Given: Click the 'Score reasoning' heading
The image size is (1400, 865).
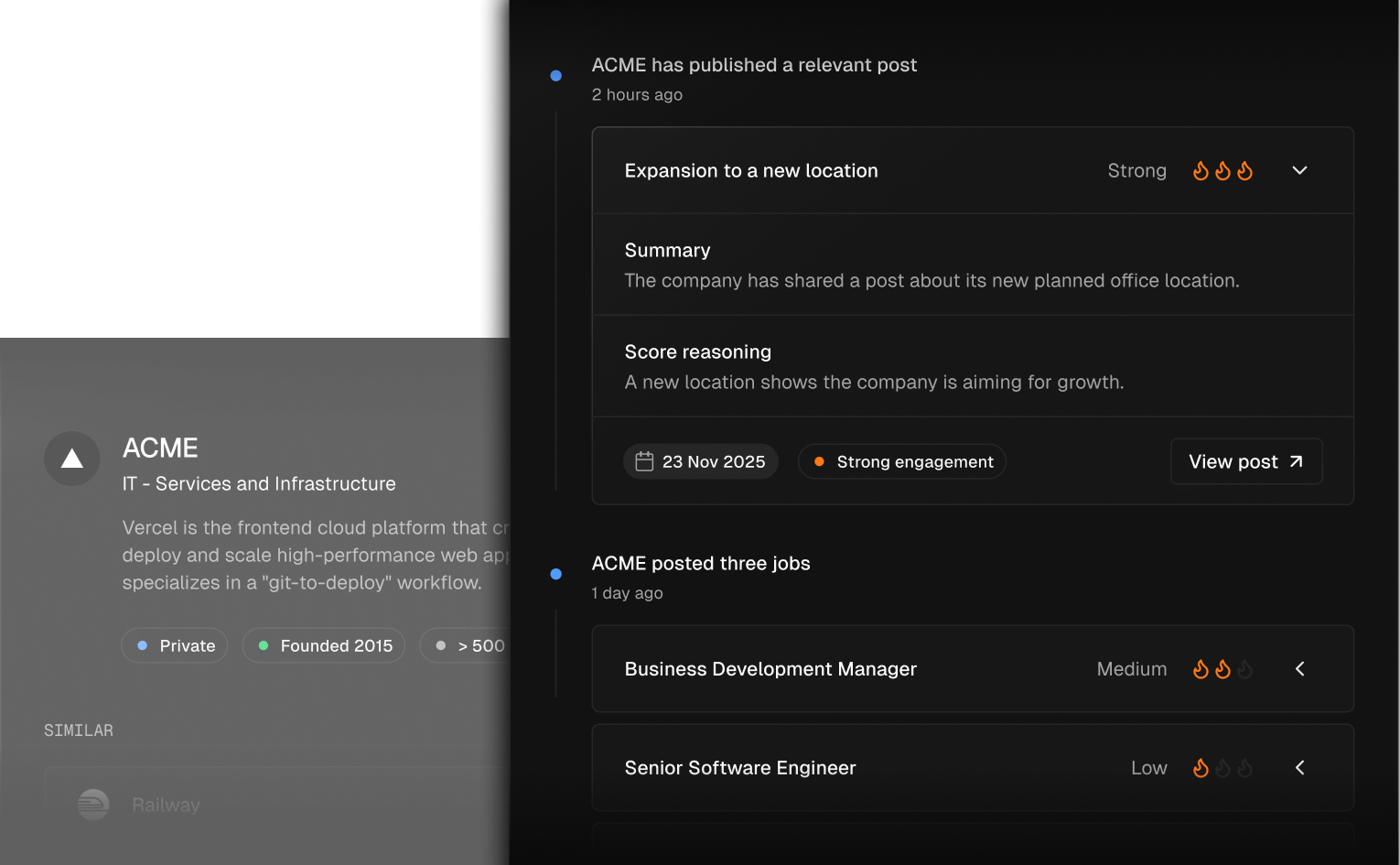Looking at the screenshot, I should point(698,351).
